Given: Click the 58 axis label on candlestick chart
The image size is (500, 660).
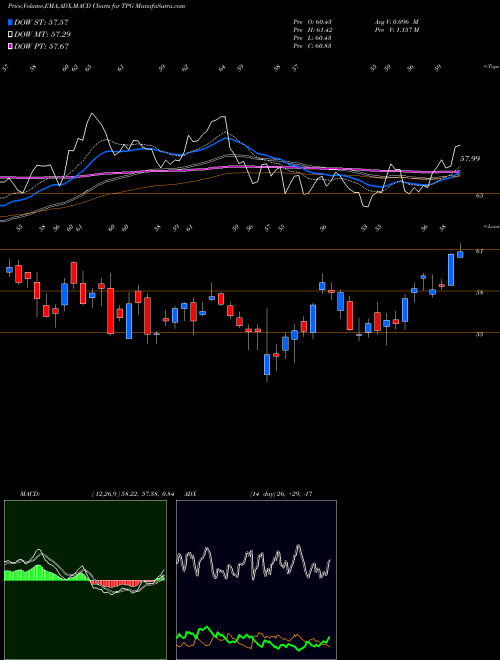Looking at the screenshot, I should tap(480, 293).
